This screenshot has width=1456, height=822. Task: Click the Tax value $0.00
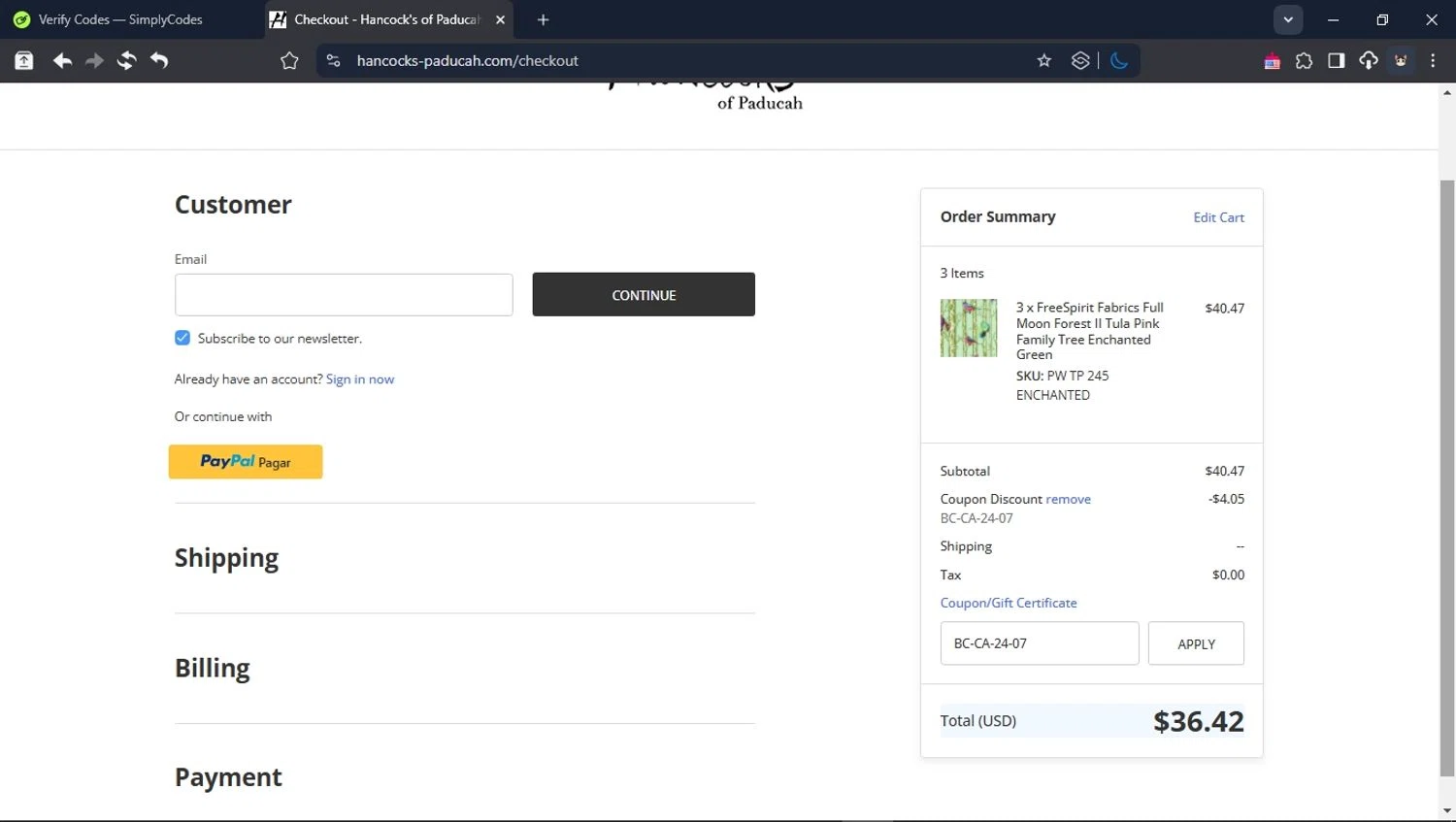(x=1228, y=575)
